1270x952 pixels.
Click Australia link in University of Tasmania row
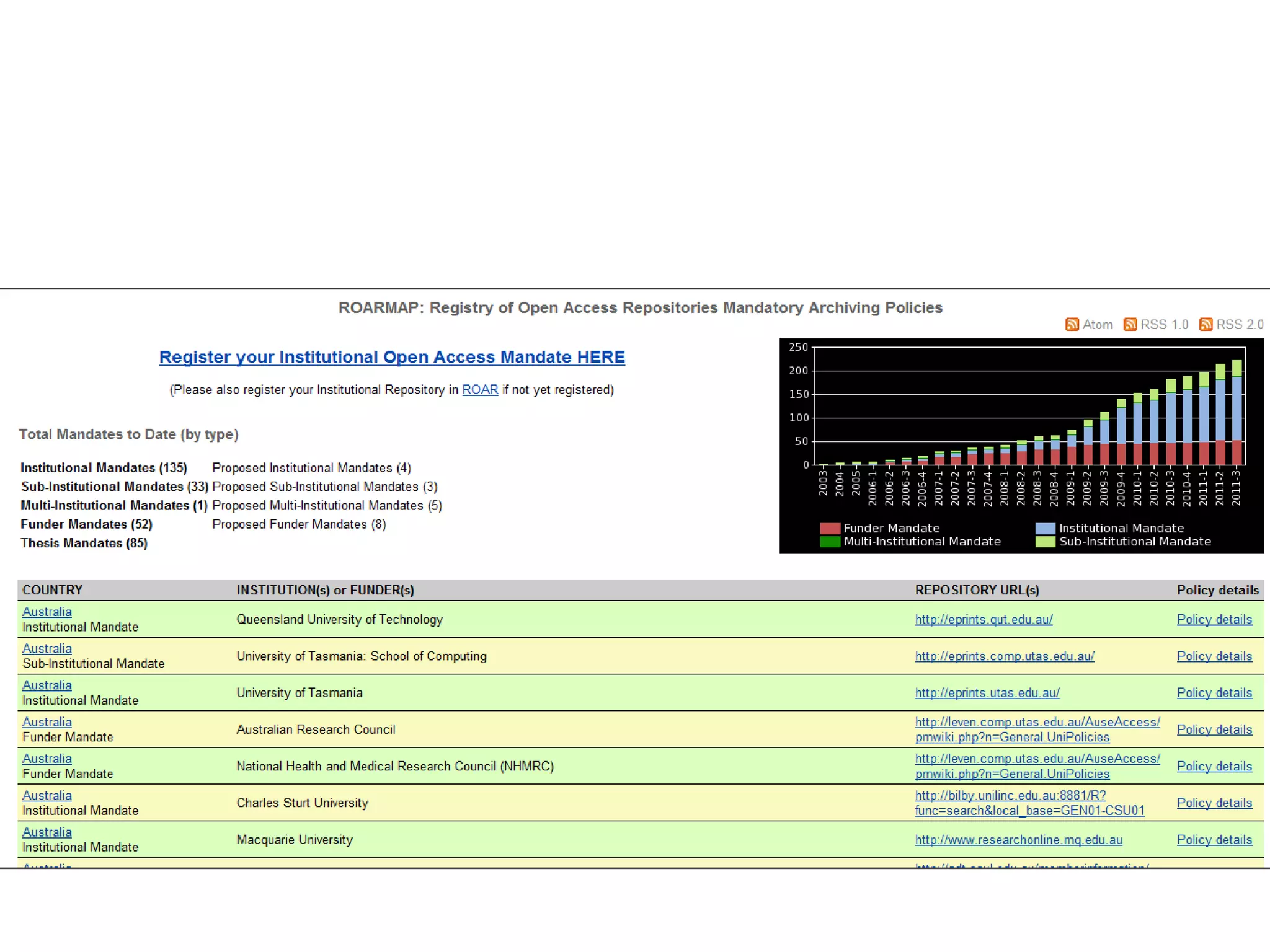point(47,685)
